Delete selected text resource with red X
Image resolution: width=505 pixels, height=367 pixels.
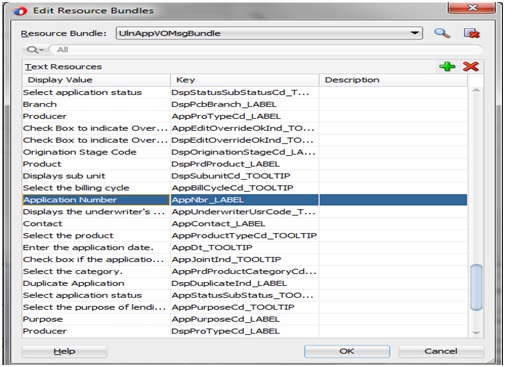pyautogui.click(x=471, y=66)
